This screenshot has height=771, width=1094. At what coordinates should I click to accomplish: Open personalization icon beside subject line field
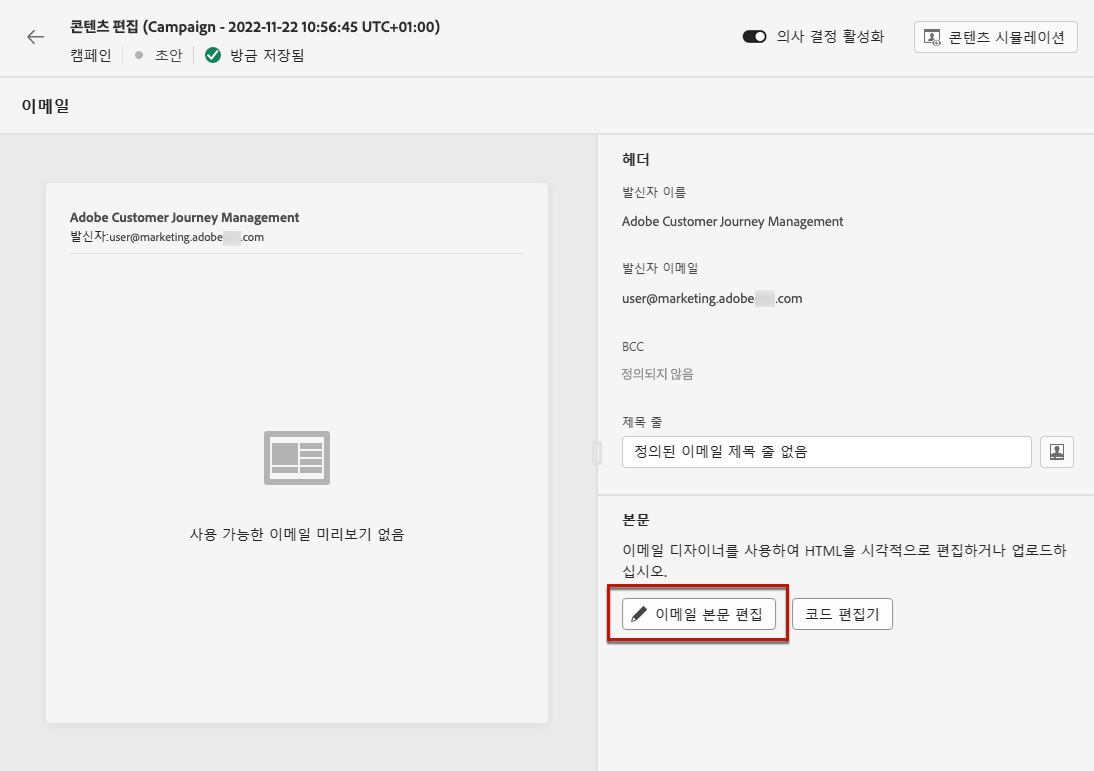click(x=1056, y=452)
